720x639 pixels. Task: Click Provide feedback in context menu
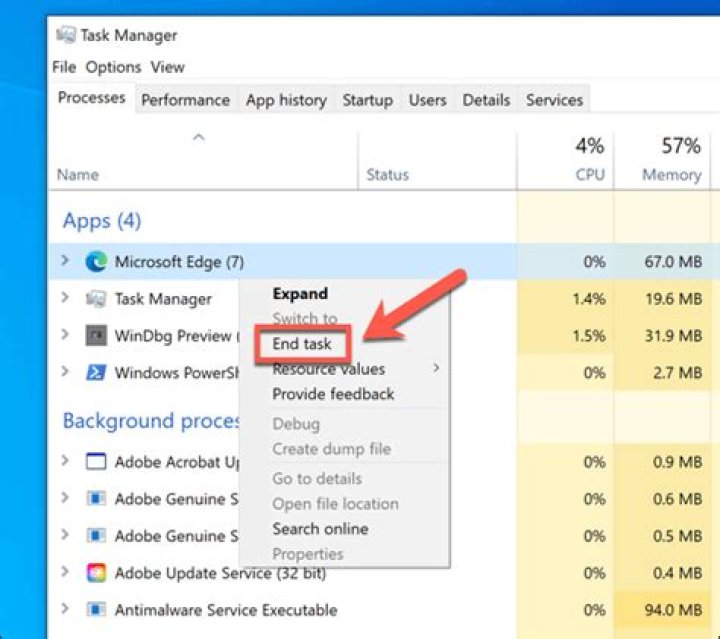point(333,394)
